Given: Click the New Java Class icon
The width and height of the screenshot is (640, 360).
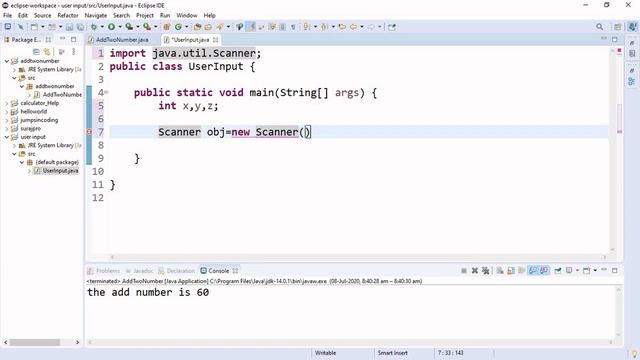Looking at the screenshot, I should (x=178, y=27).
